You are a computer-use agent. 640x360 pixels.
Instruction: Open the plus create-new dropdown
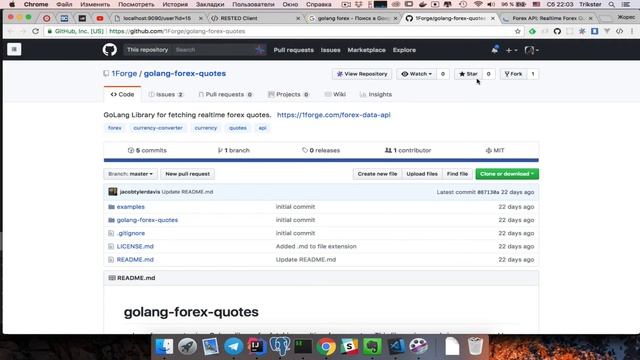pyautogui.click(x=511, y=50)
